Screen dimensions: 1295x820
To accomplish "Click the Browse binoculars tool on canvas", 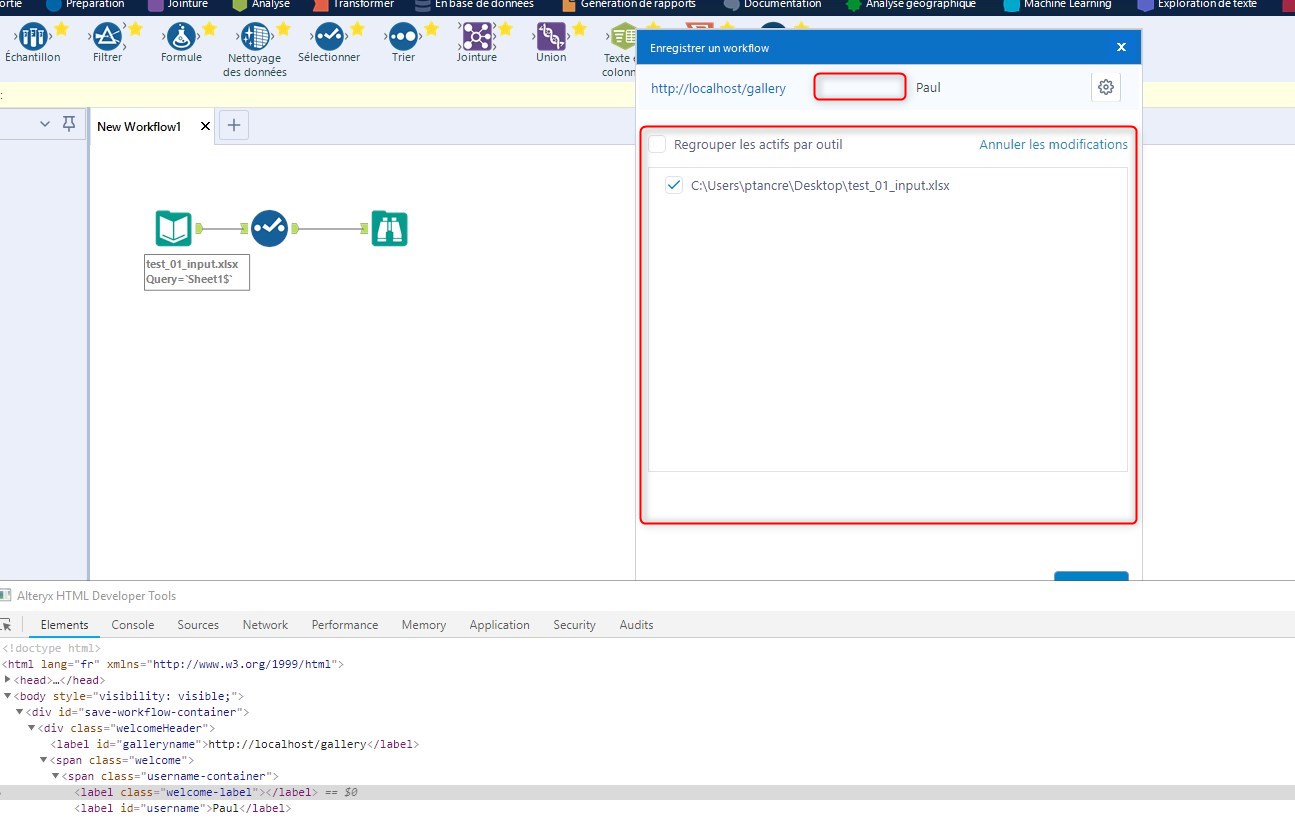I will point(389,228).
